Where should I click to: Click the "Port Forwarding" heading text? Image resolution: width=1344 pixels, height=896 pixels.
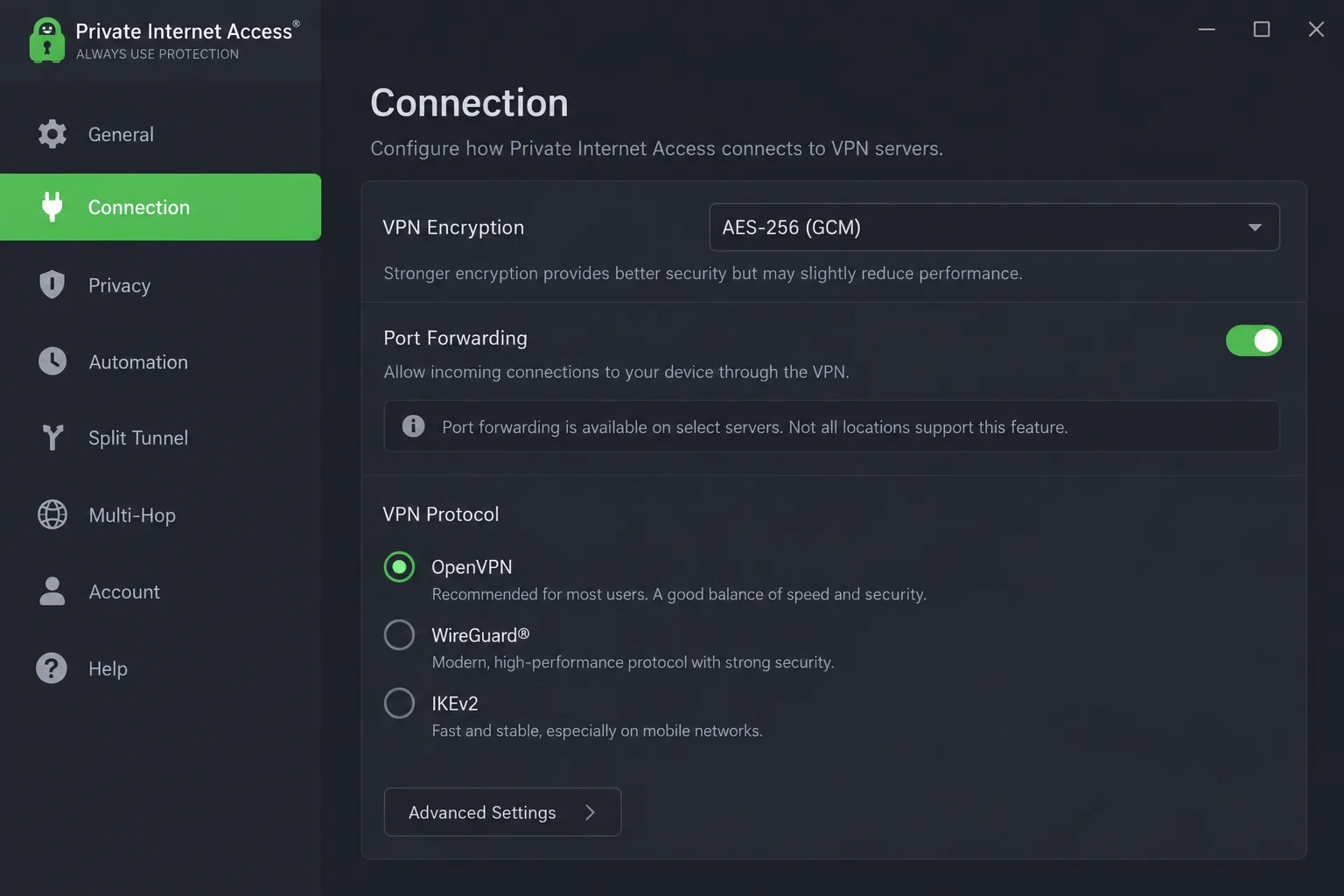[455, 338]
